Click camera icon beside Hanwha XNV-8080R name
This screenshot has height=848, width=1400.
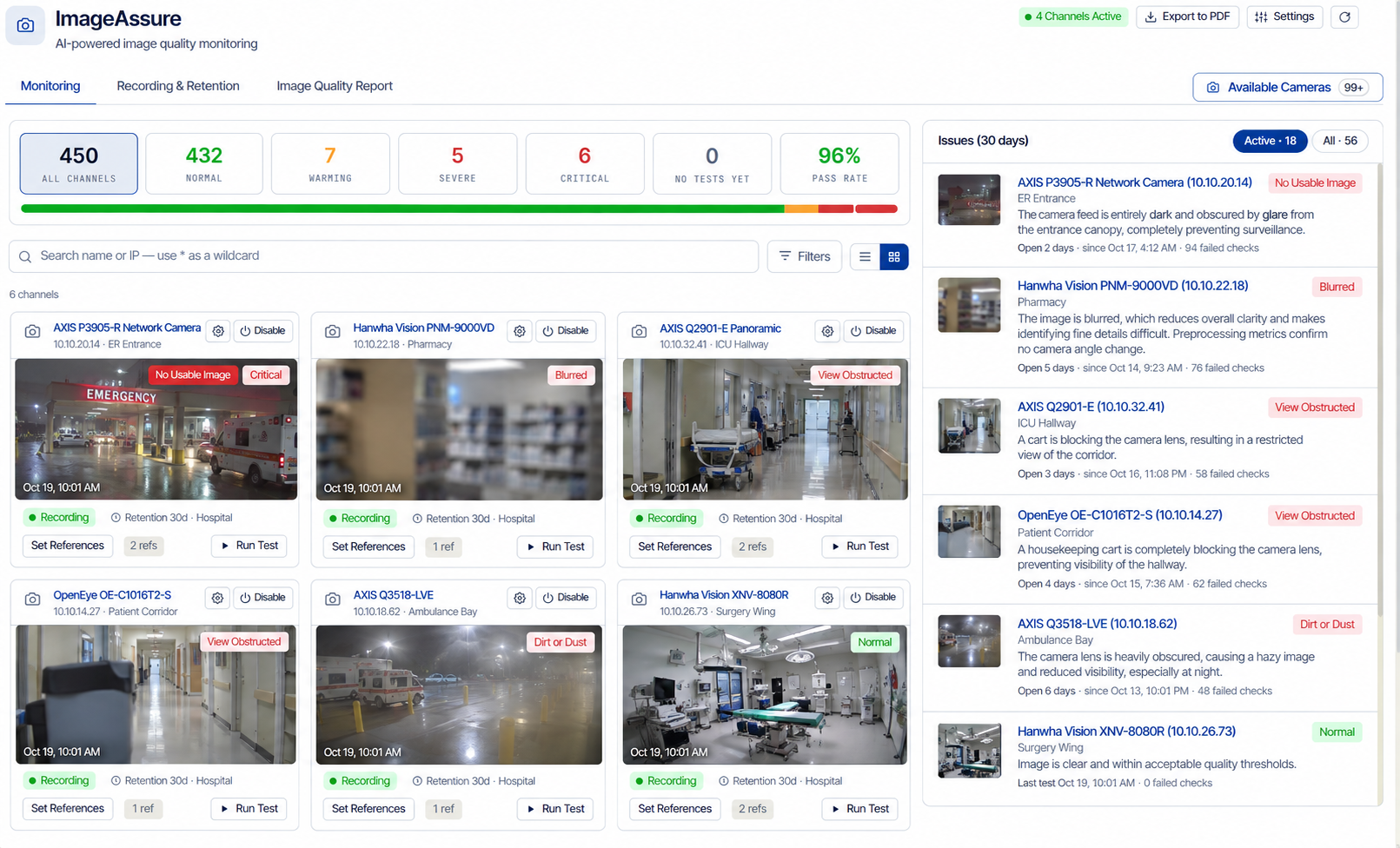[x=639, y=599]
